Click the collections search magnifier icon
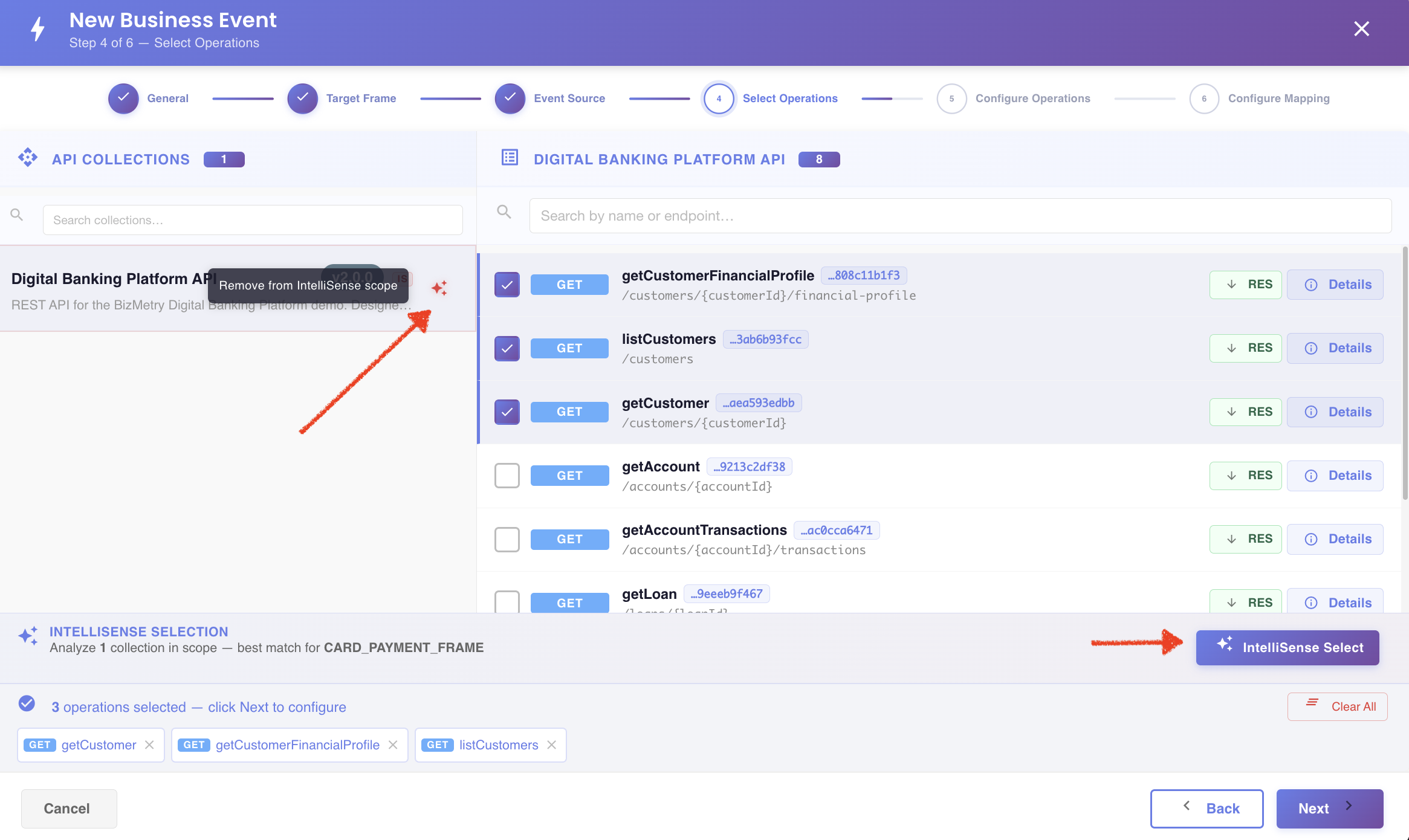The width and height of the screenshot is (1409, 840). 17,215
